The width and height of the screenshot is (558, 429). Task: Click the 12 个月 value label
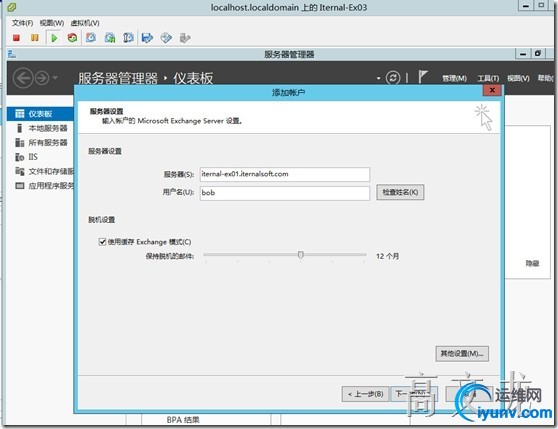point(388,256)
